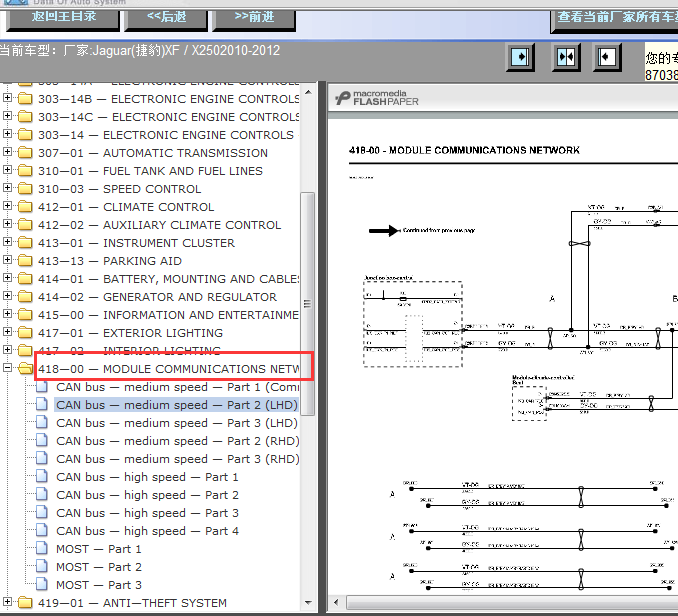
Task: Click the tree panel scroll-down arrow
Action: point(308,603)
